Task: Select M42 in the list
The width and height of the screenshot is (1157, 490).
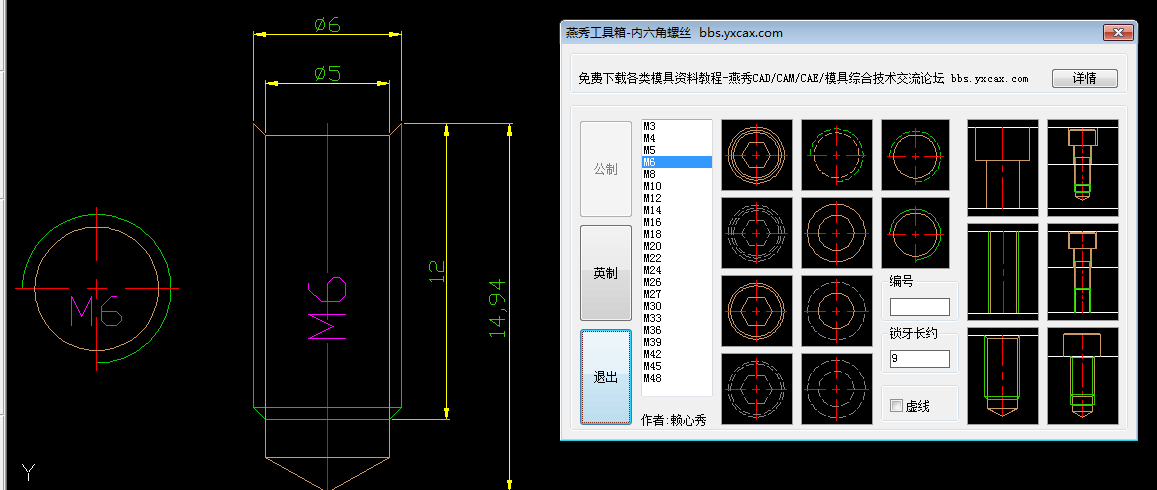Action: point(677,354)
